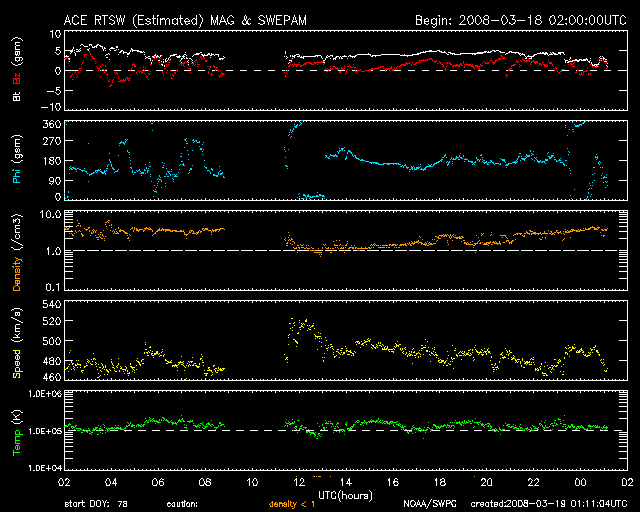Click the '-10' tick label on Bt Bz axis
The height and width of the screenshot is (512, 640).
(x=52, y=107)
